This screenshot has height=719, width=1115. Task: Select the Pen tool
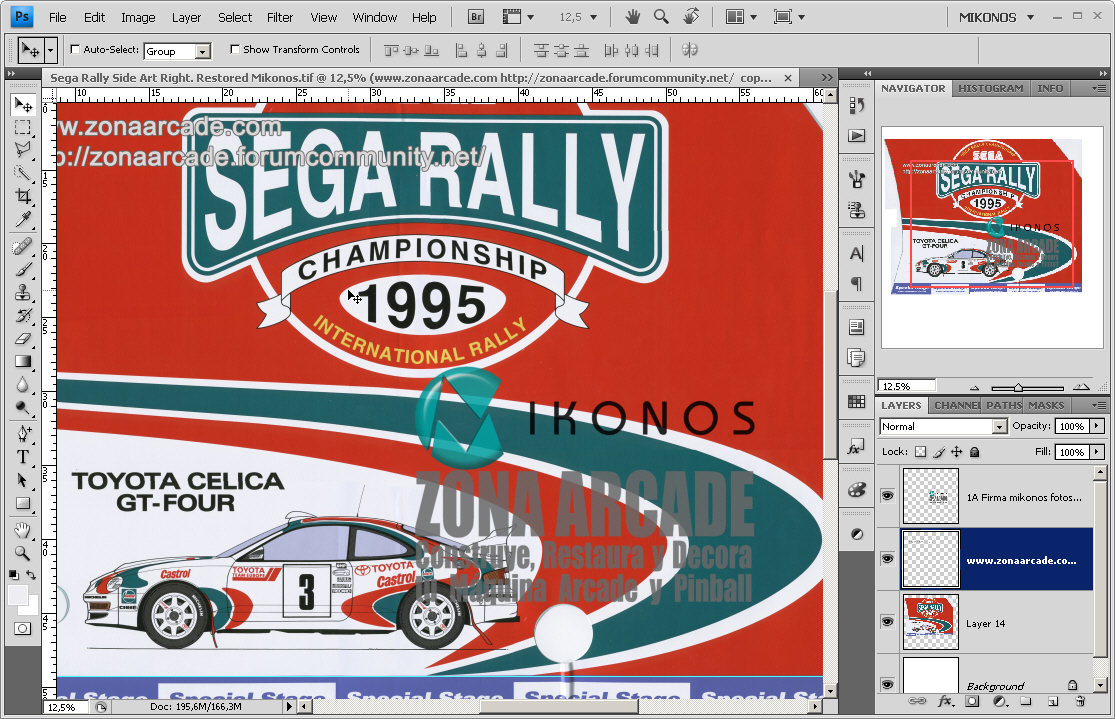[x=23, y=433]
